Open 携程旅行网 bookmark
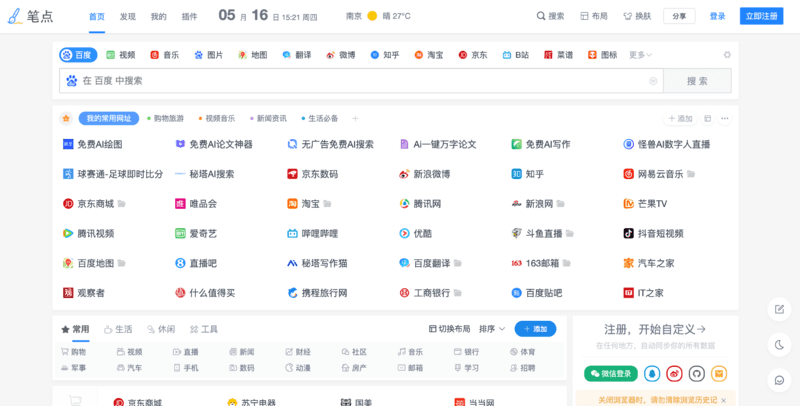 click(x=317, y=293)
